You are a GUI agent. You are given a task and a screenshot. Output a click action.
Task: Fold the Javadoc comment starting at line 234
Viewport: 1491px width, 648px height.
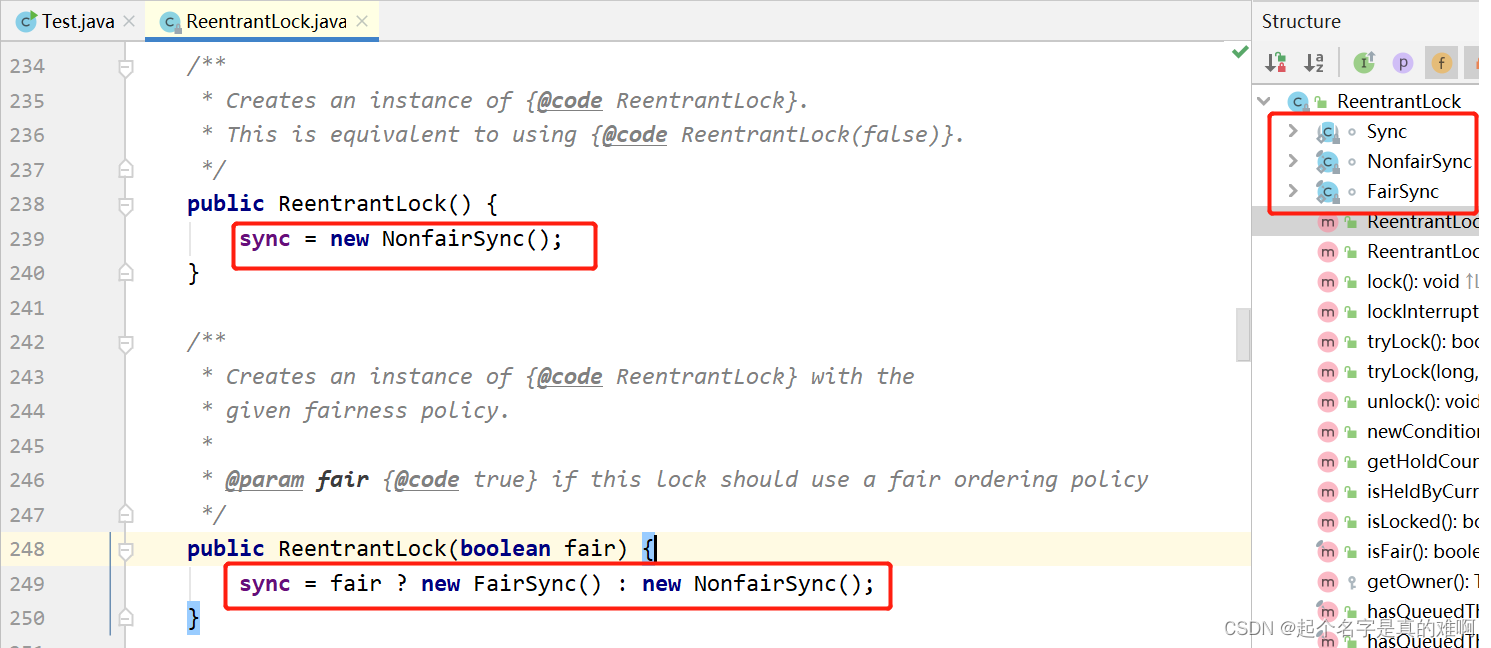pos(125,67)
